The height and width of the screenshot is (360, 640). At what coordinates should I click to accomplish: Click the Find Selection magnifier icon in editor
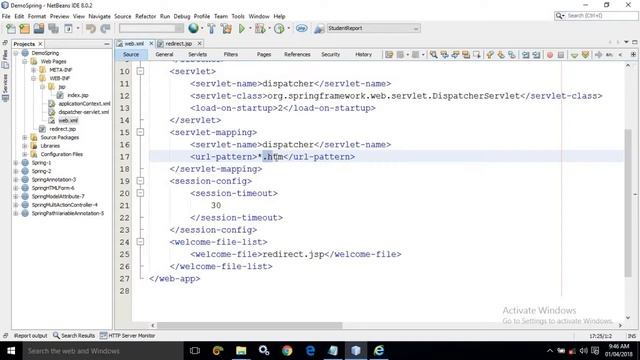tap(433, 55)
